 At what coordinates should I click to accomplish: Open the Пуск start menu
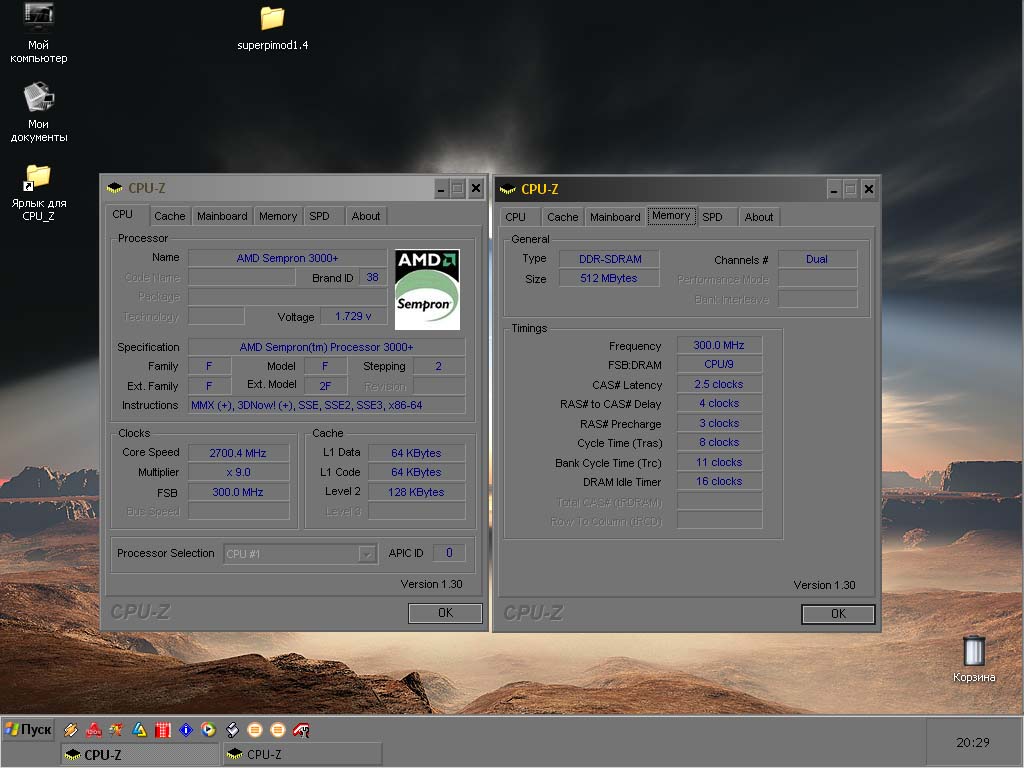(28, 729)
